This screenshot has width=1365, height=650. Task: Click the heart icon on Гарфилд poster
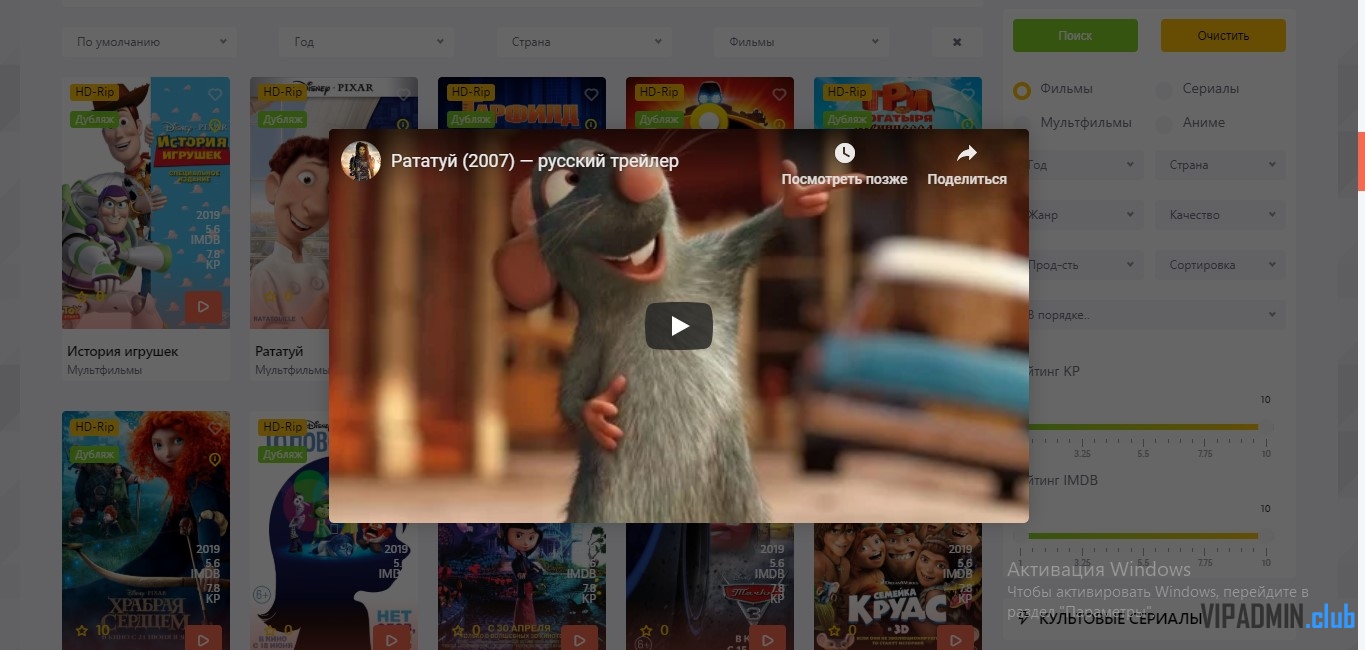coord(591,95)
